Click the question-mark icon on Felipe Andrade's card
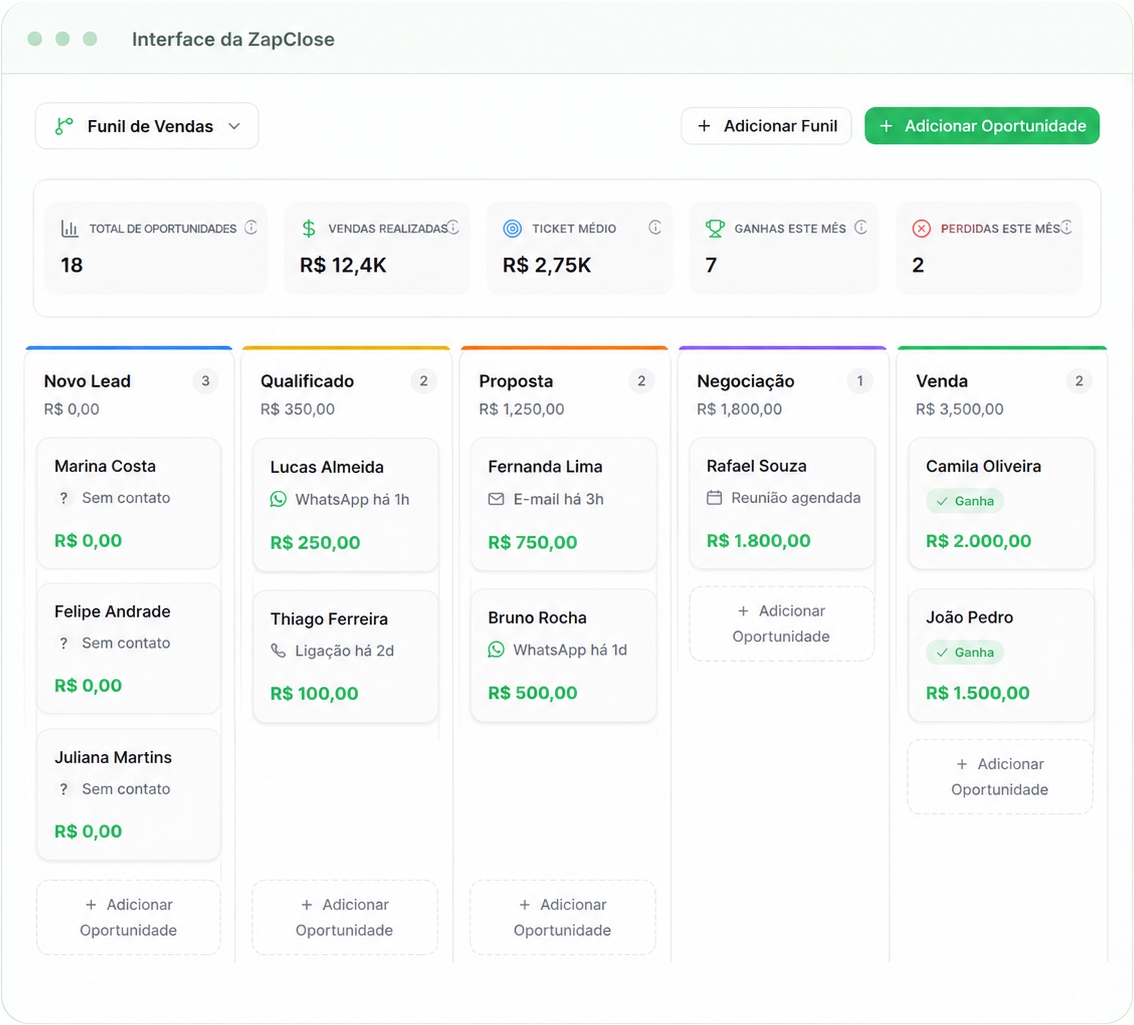 tap(64, 643)
